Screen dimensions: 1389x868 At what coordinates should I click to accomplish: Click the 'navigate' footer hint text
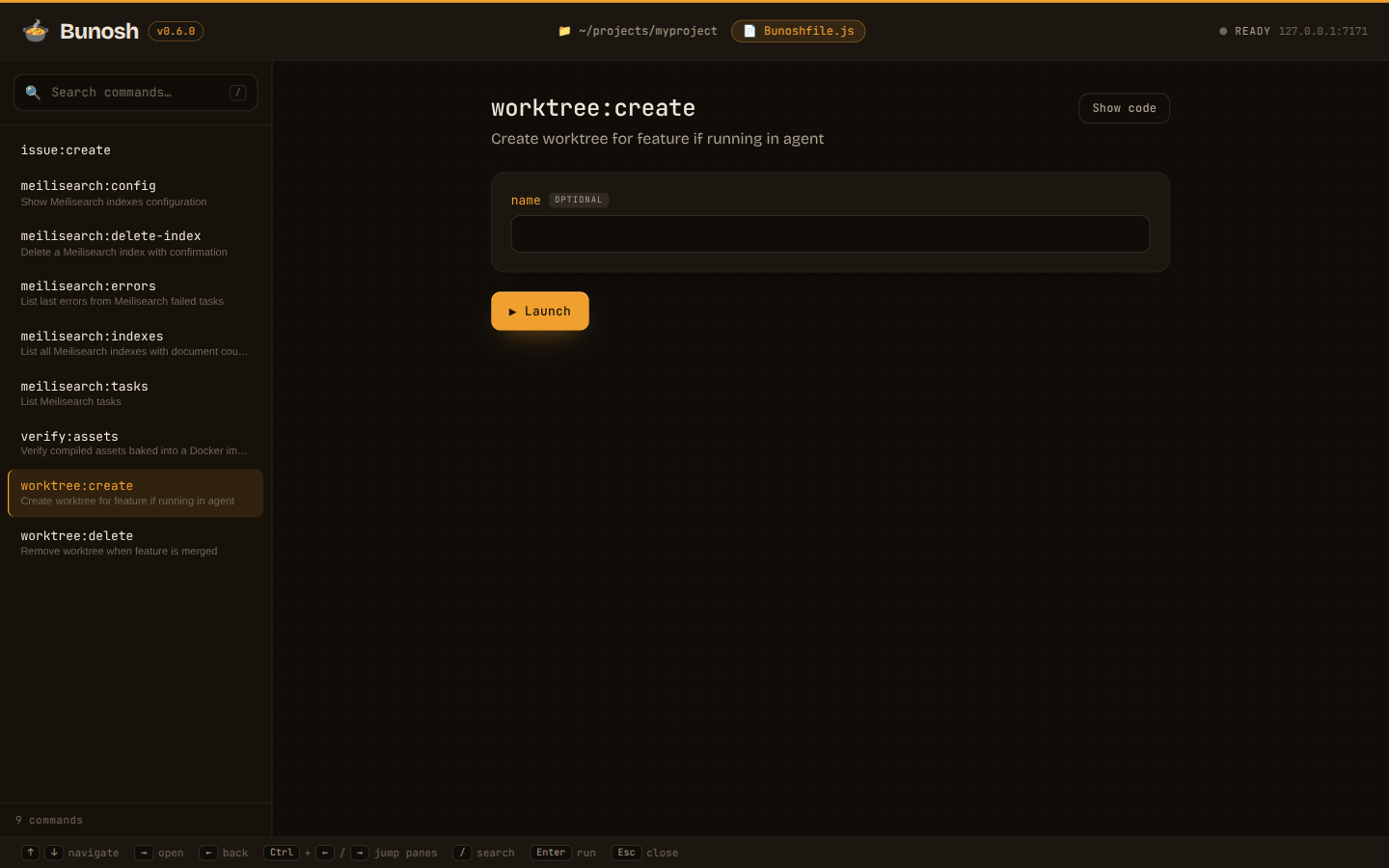point(94,854)
